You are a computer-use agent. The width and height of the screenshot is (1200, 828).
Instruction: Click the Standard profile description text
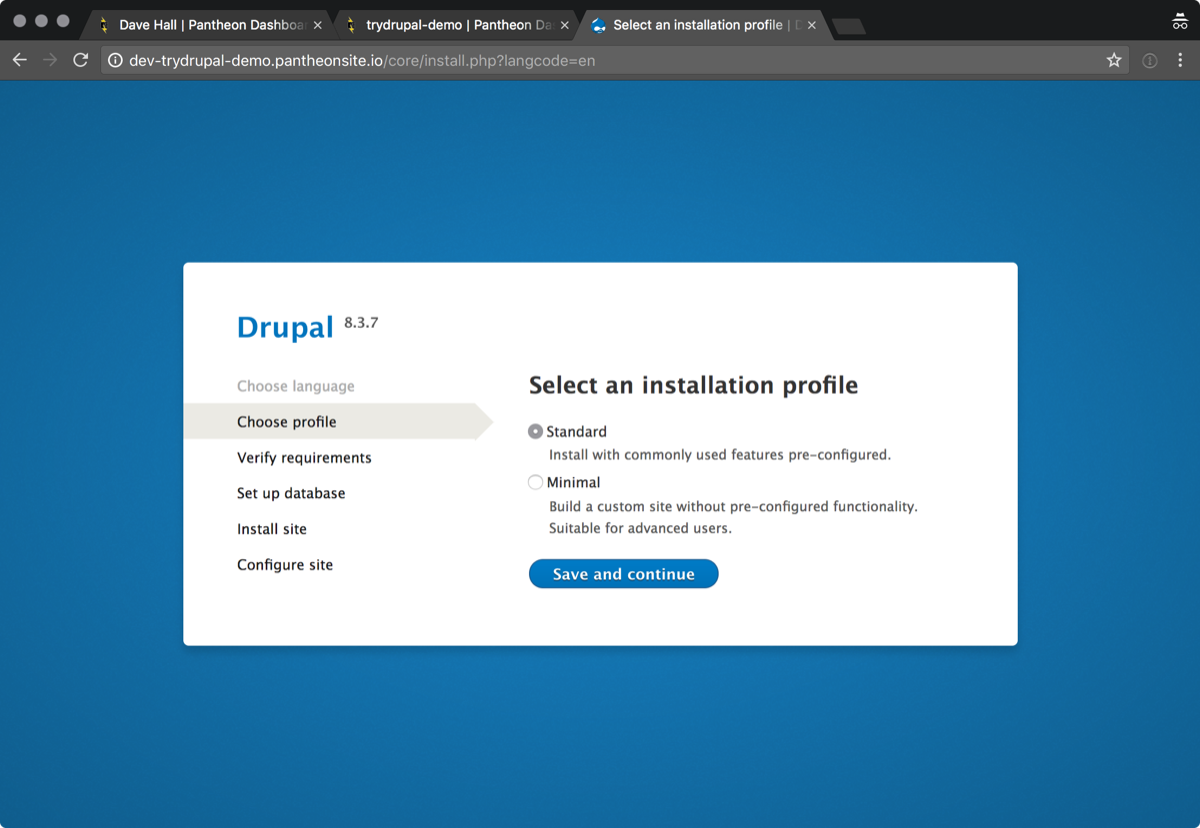(x=720, y=455)
